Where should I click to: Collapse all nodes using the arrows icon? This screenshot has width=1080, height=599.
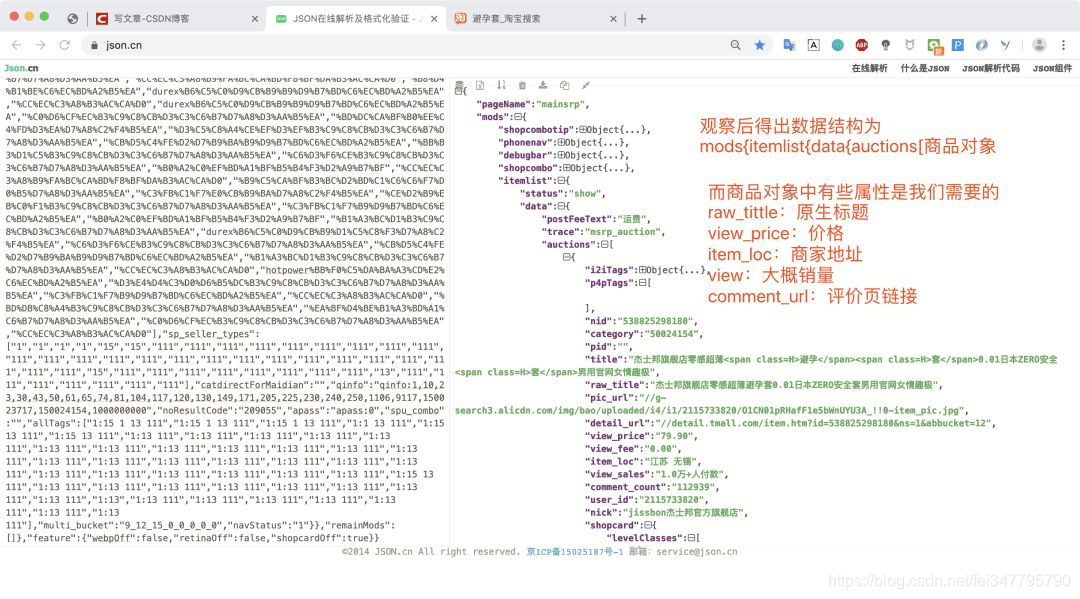click(587, 85)
